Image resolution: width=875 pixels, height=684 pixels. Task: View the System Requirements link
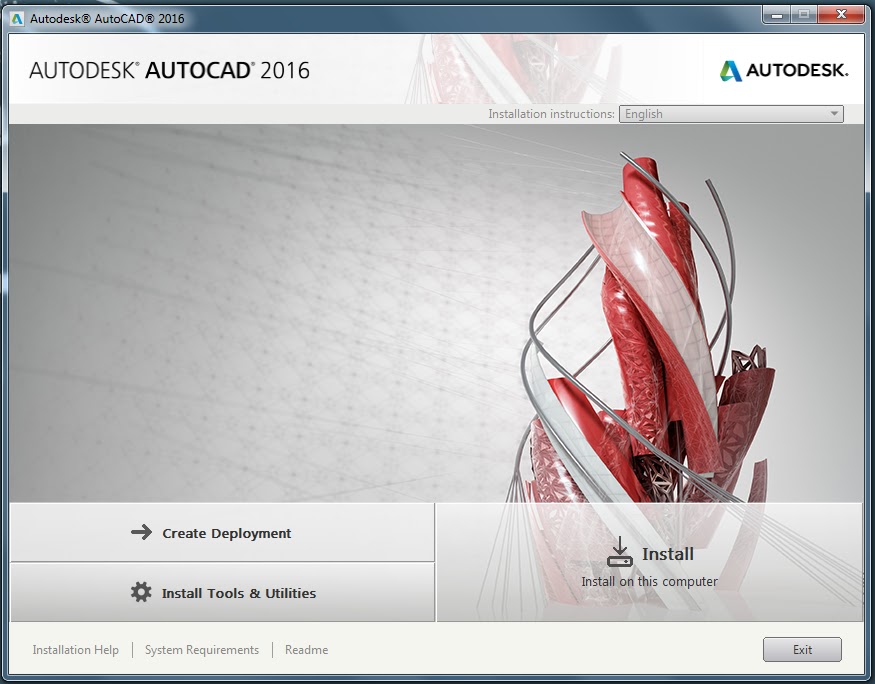coord(202,650)
